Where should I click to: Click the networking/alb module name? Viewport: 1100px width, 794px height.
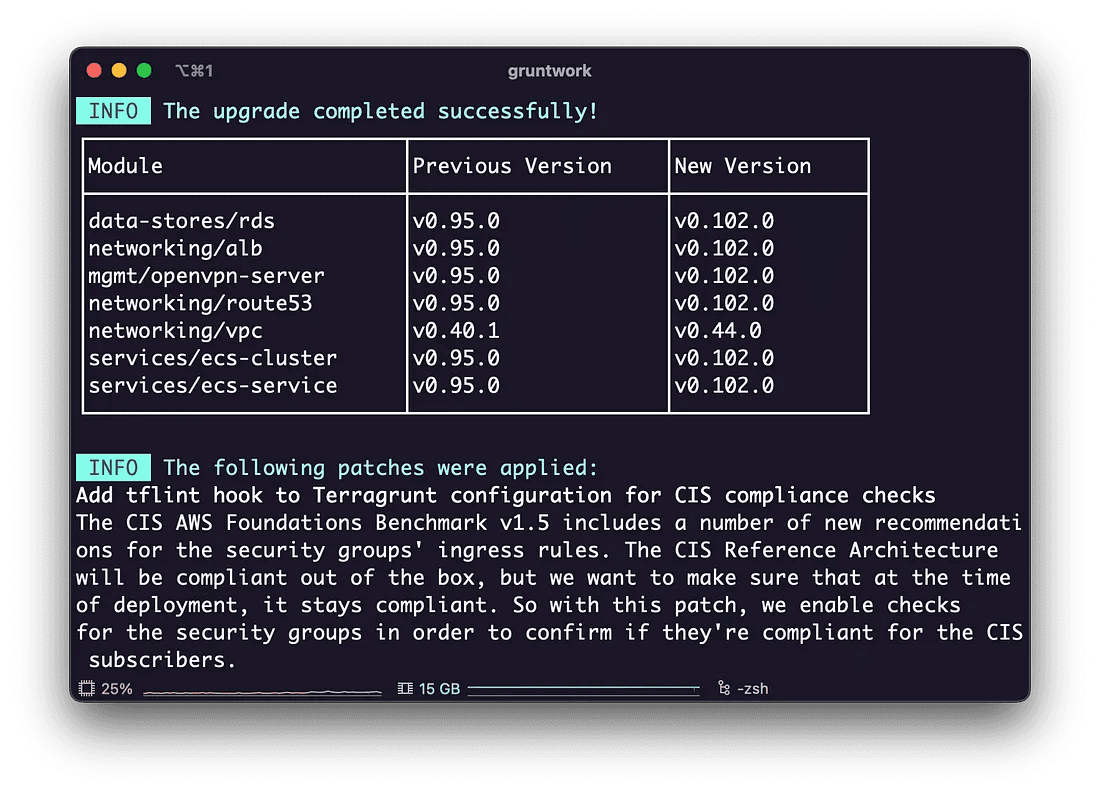point(175,248)
